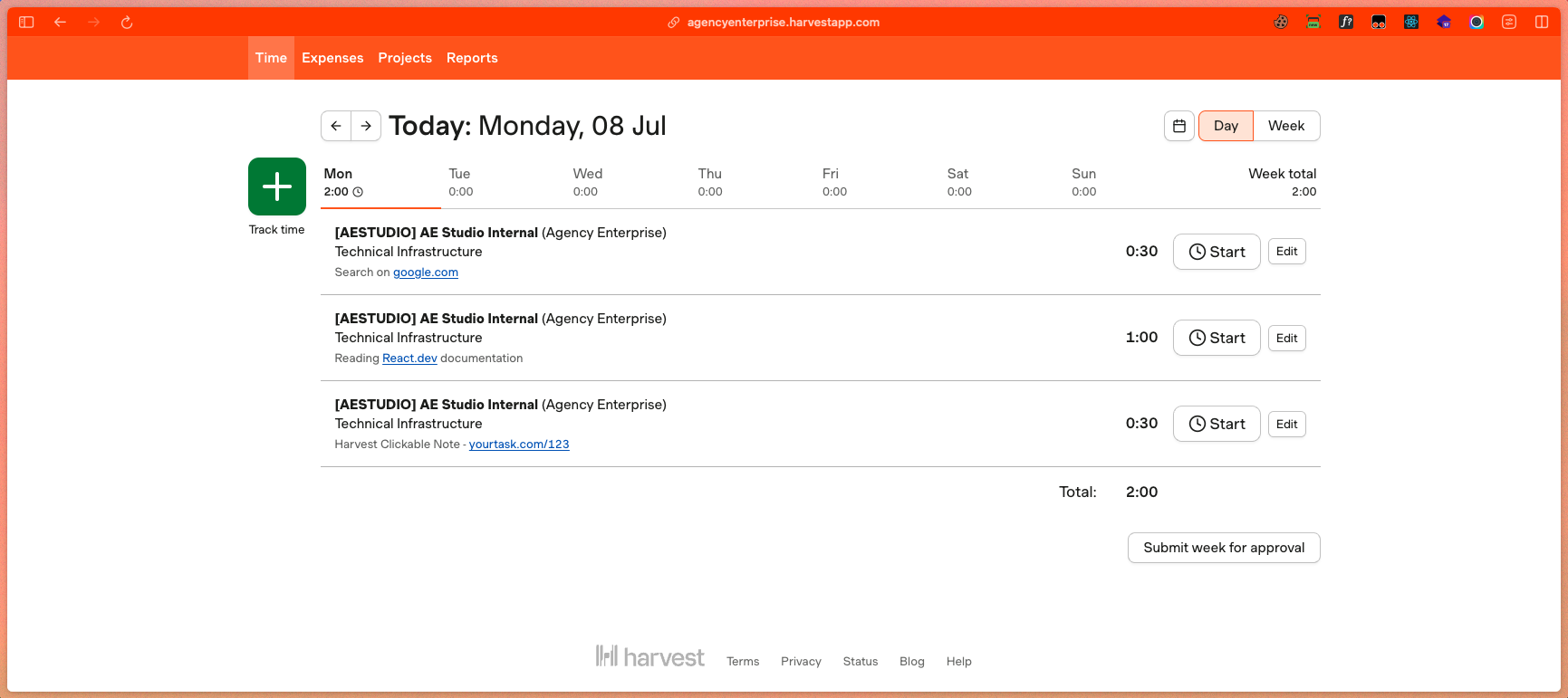Select the Thu day tab
This screenshot has height=698, width=1568.
coord(710,182)
